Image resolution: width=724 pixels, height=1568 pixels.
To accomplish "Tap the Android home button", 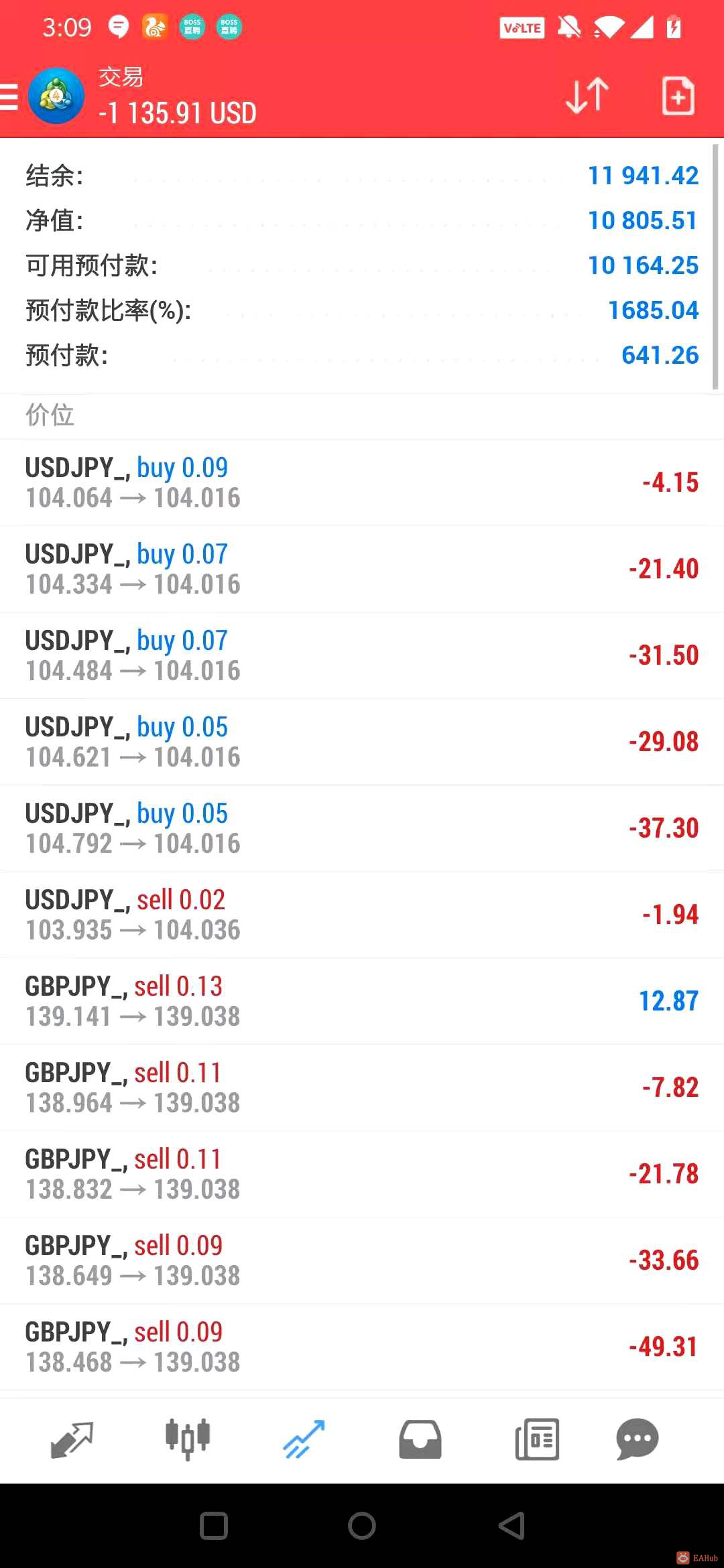I will [x=362, y=1526].
